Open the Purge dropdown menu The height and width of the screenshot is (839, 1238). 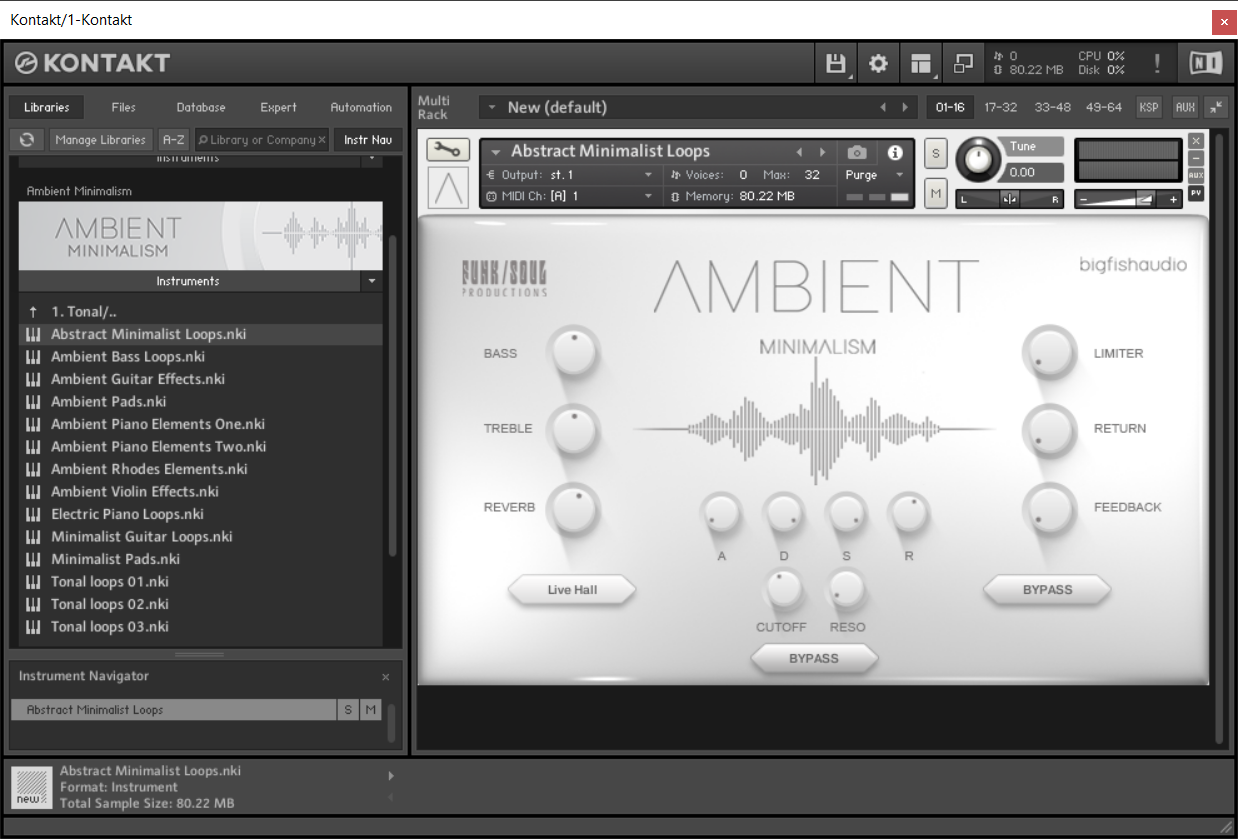873,175
